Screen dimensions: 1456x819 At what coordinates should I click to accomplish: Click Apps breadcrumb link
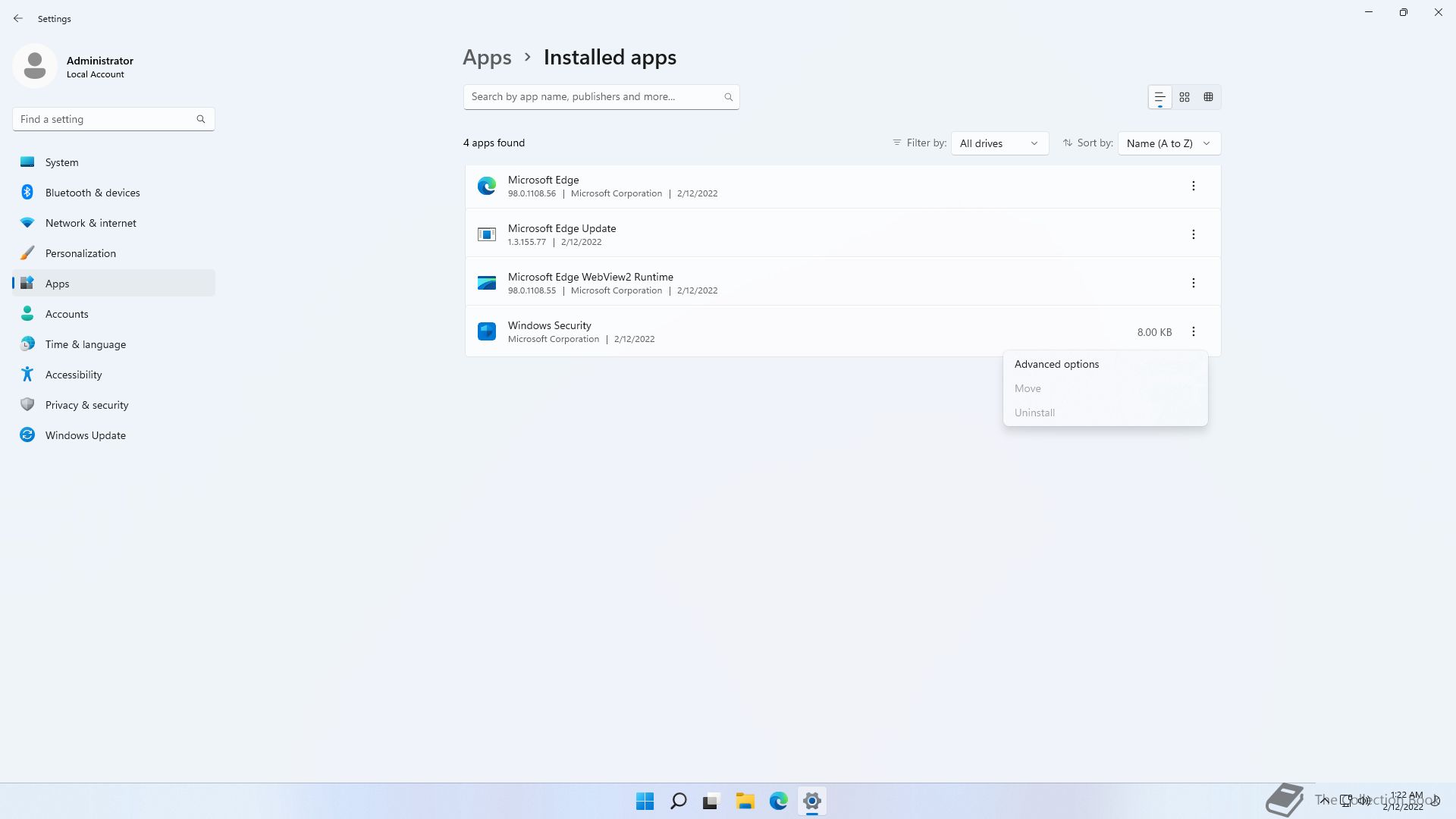click(x=487, y=58)
